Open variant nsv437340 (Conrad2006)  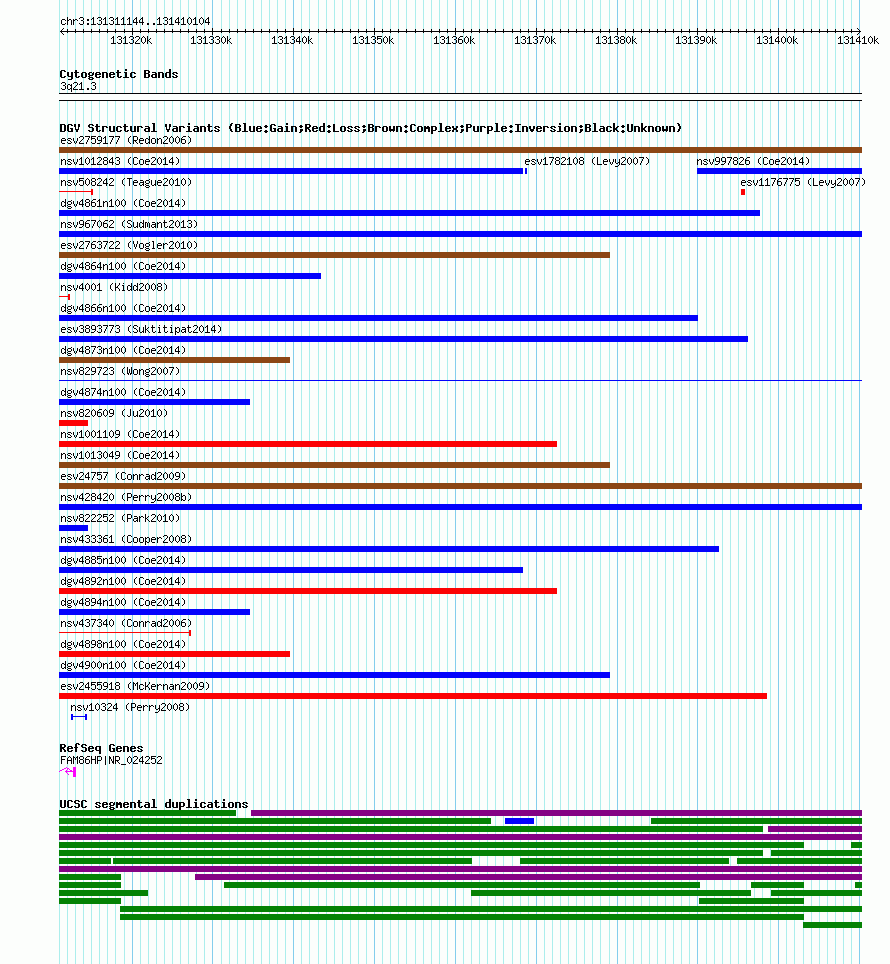coord(126,623)
